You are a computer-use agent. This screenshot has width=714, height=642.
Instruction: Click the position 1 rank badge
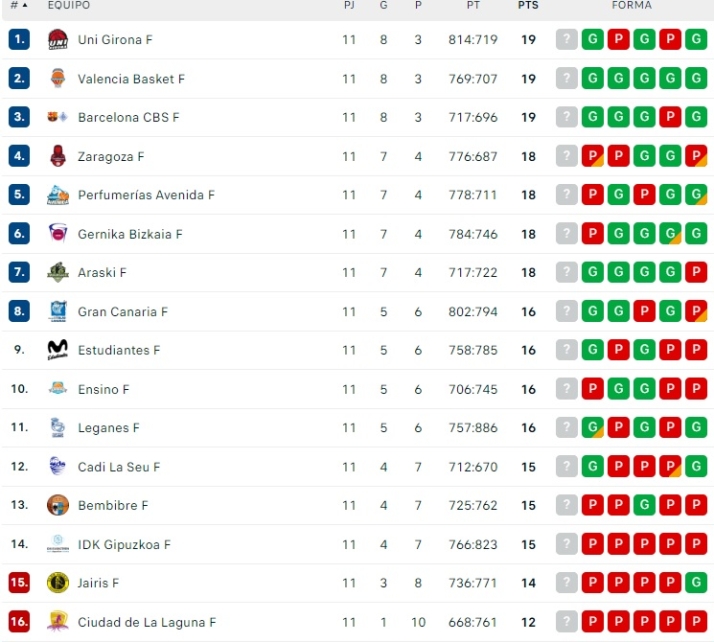pyautogui.click(x=19, y=40)
